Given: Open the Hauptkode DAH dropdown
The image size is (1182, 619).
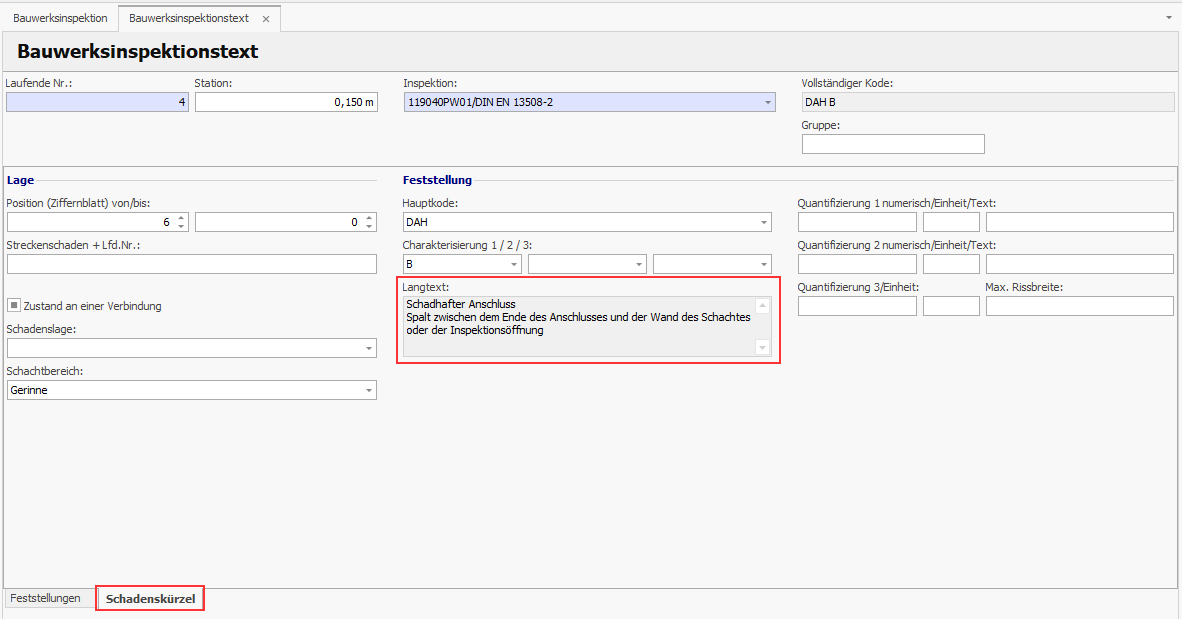Looking at the screenshot, I should [x=764, y=223].
